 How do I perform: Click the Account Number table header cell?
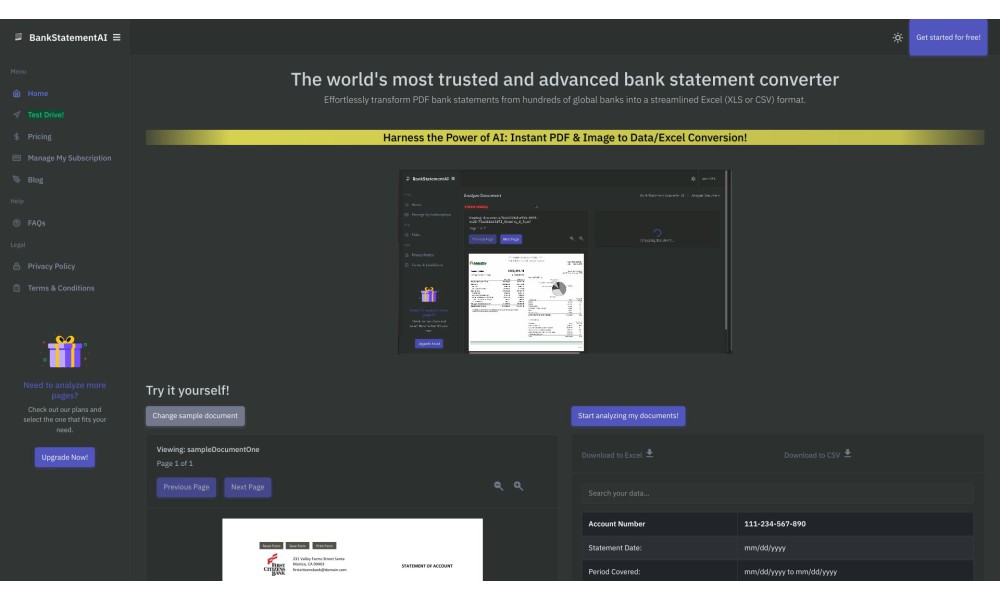[659, 524]
